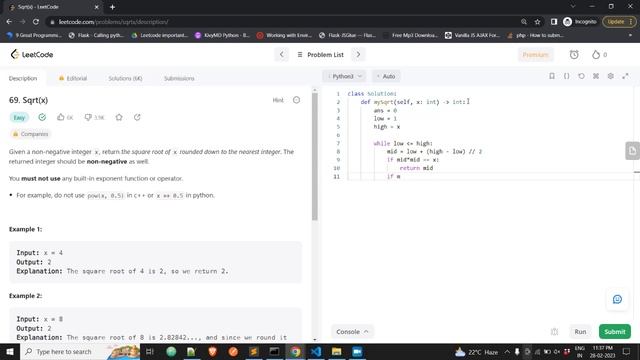Open the editor settings gear
The height and width of the screenshot is (360, 640).
tap(611, 76)
